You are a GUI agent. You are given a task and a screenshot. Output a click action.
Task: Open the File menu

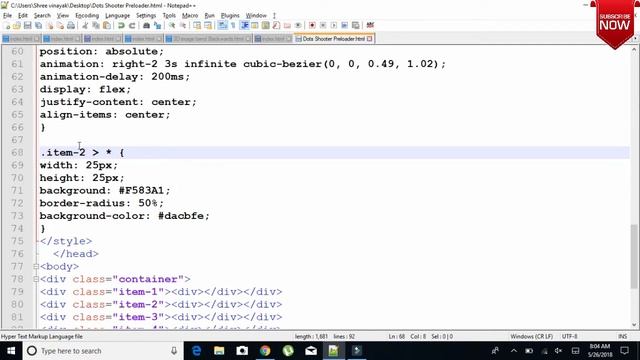pyautogui.click(x=7, y=16)
